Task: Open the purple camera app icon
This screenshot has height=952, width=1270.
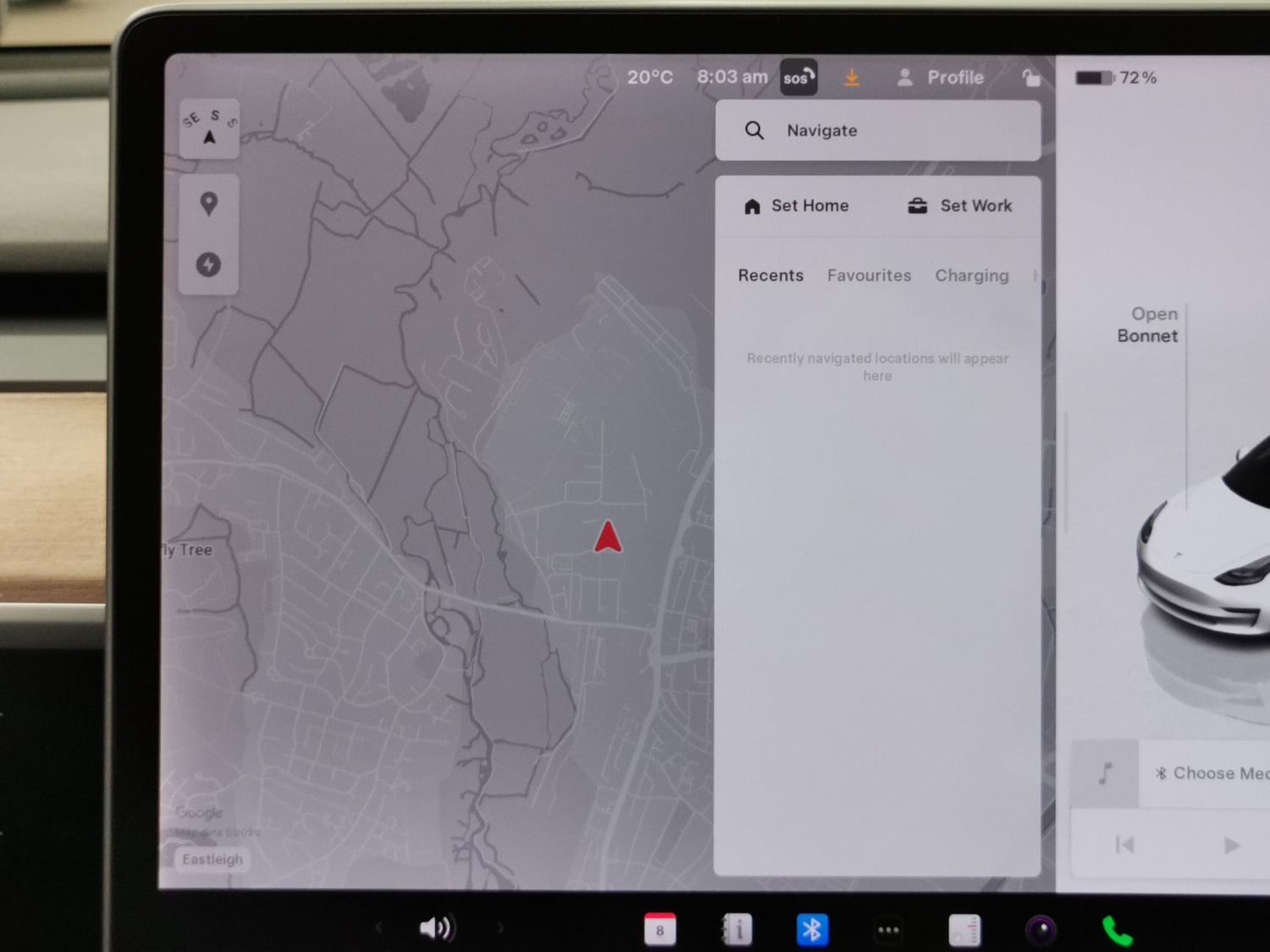Action: point(1041,930)
